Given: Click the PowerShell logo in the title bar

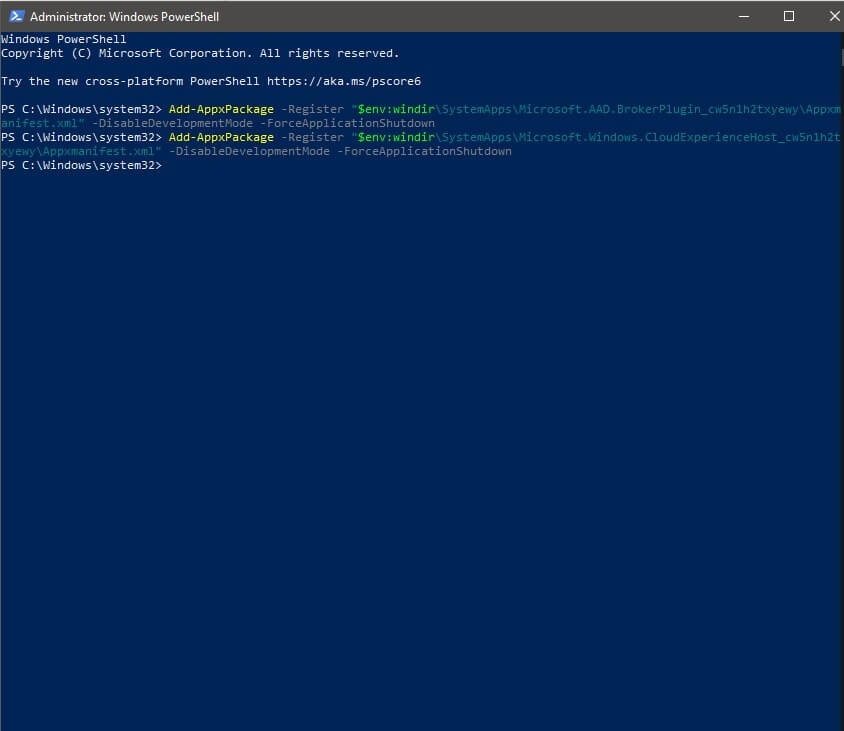Looking at the screenshot, I should coord(14,16).
